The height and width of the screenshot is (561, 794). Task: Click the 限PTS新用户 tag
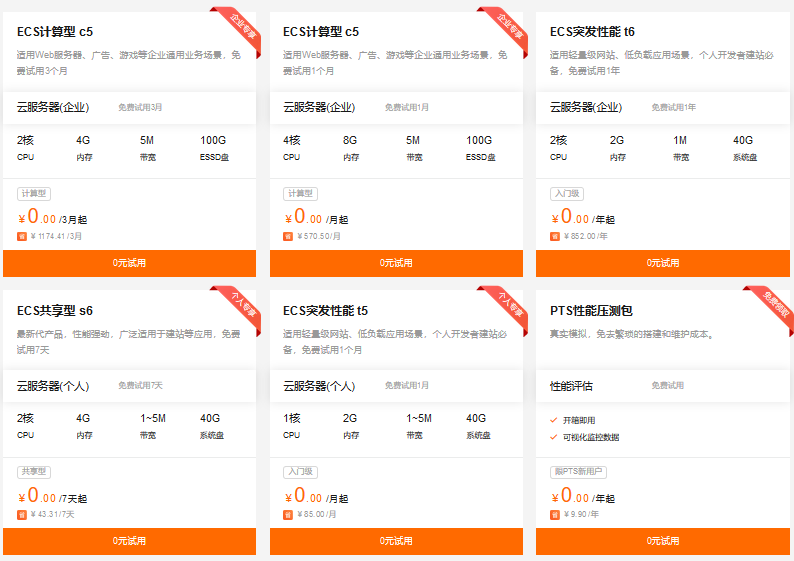tap(578, 472)
